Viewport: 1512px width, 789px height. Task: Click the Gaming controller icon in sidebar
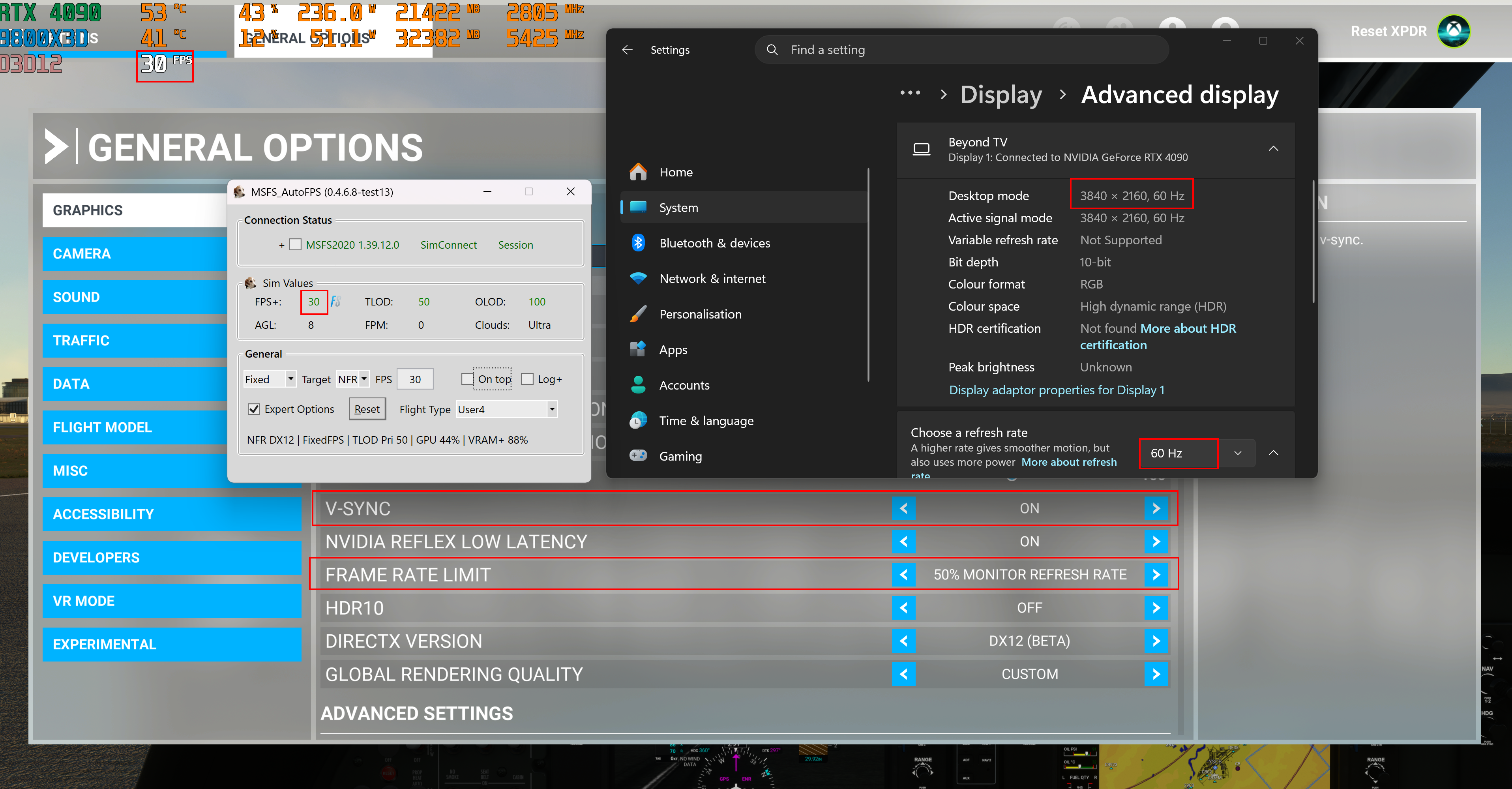(x=638, y=455)
